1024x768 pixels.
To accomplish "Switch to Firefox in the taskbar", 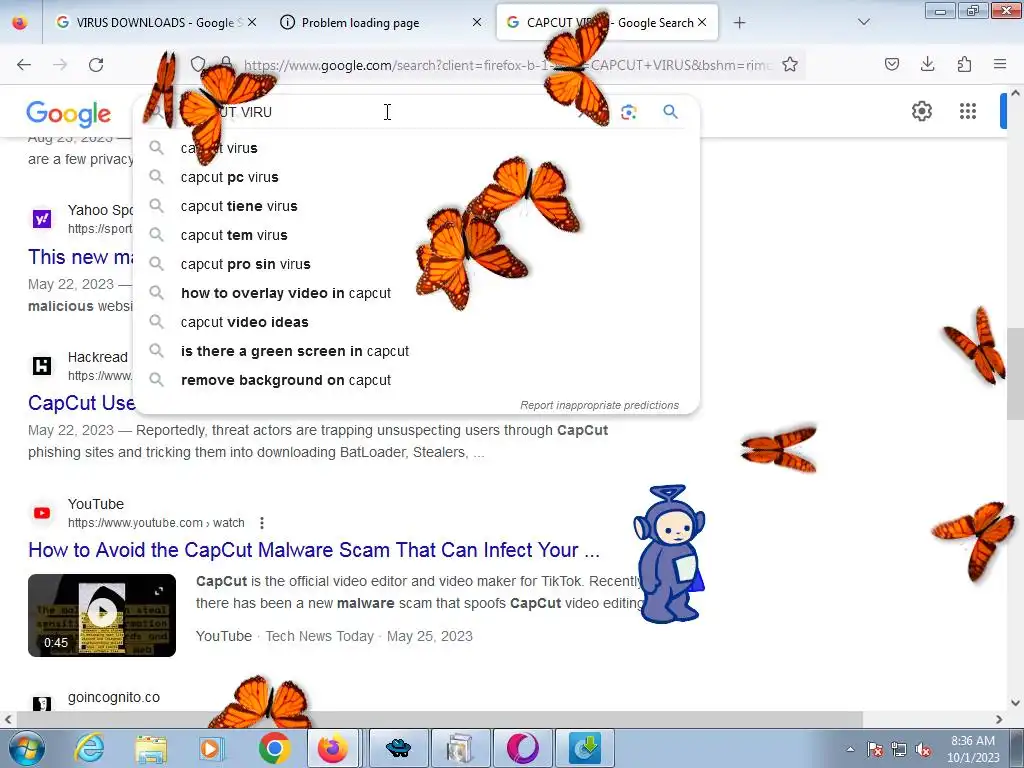I will pos(332,748).
